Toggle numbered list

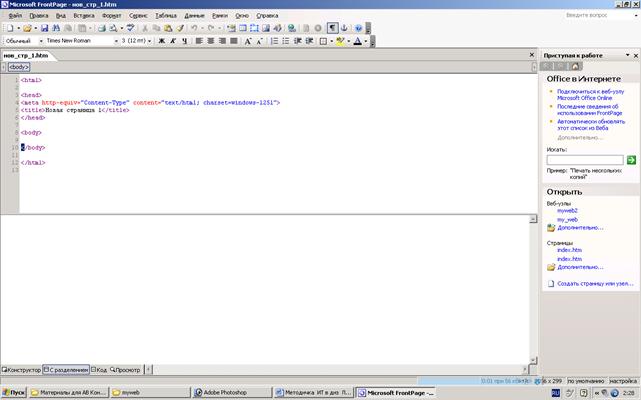[274, 41]
